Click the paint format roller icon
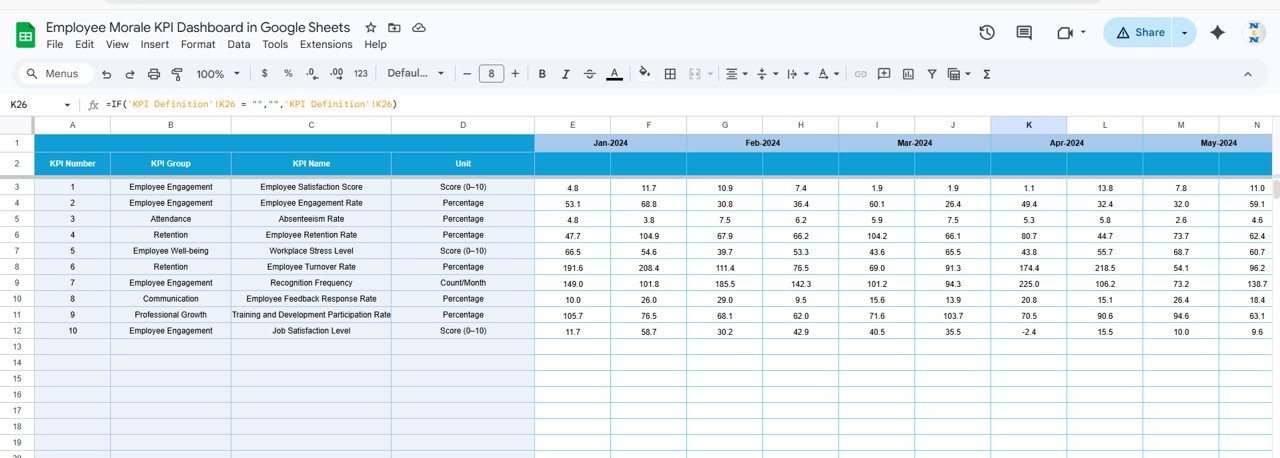This screenshot has height=458, width=1280. tap(177, 74)
